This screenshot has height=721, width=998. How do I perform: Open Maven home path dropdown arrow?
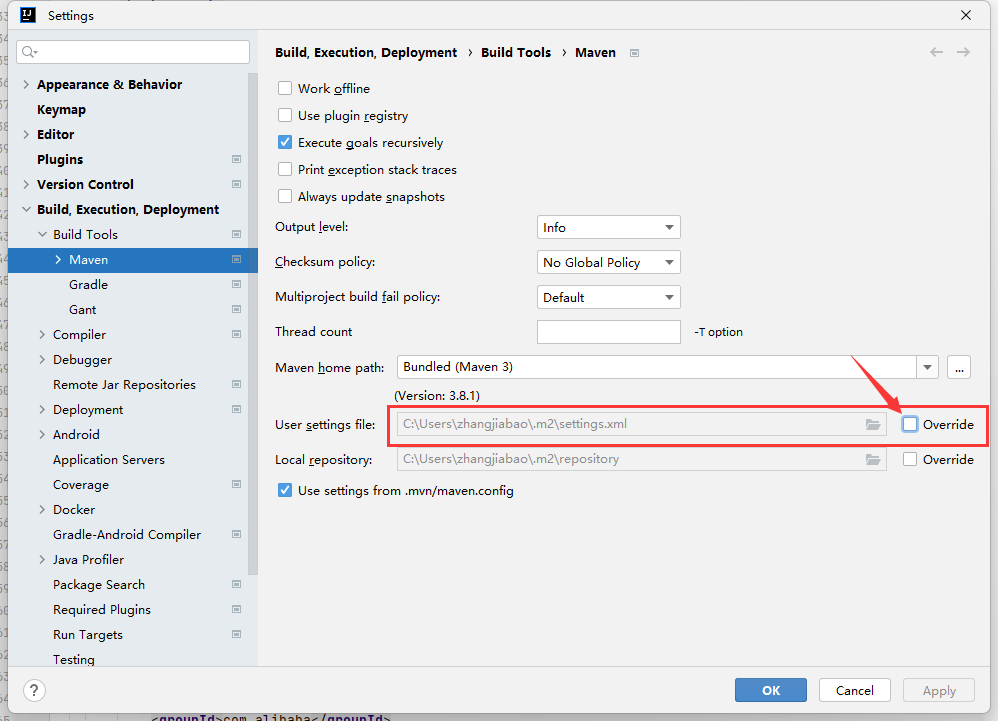click(x=927, y=367)
